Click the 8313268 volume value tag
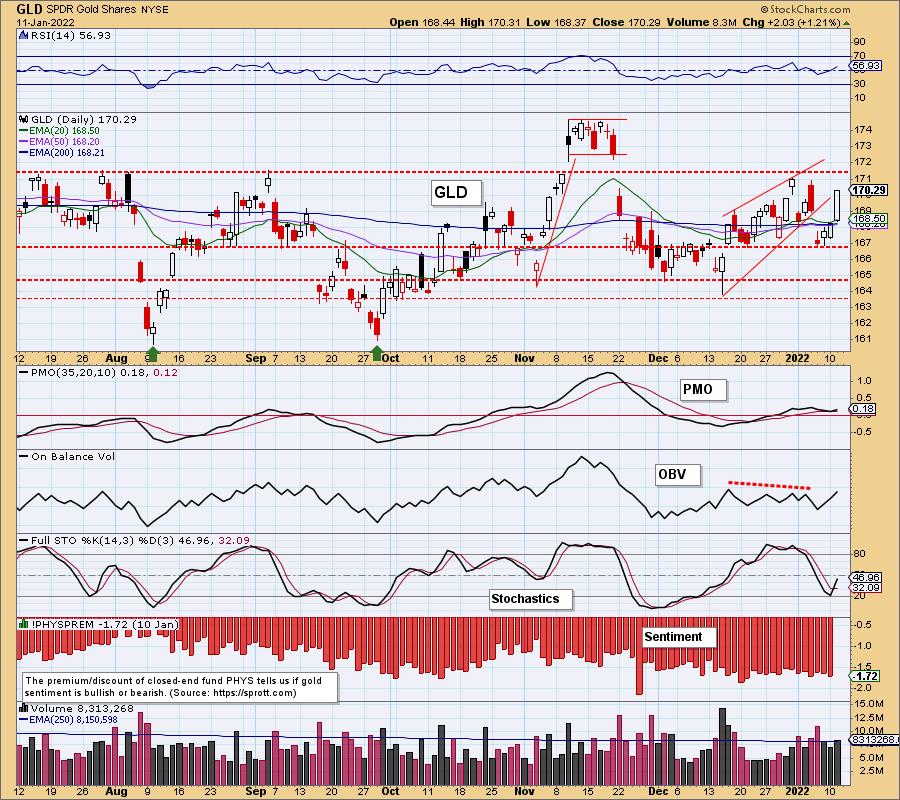The image size is (900, 800). point(872,740)
